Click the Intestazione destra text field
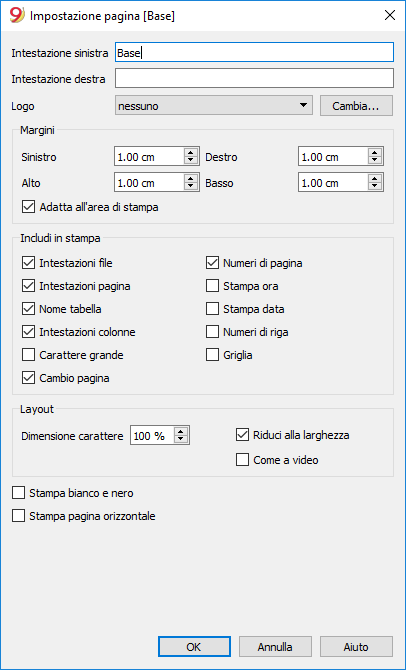 click(254, 79)
